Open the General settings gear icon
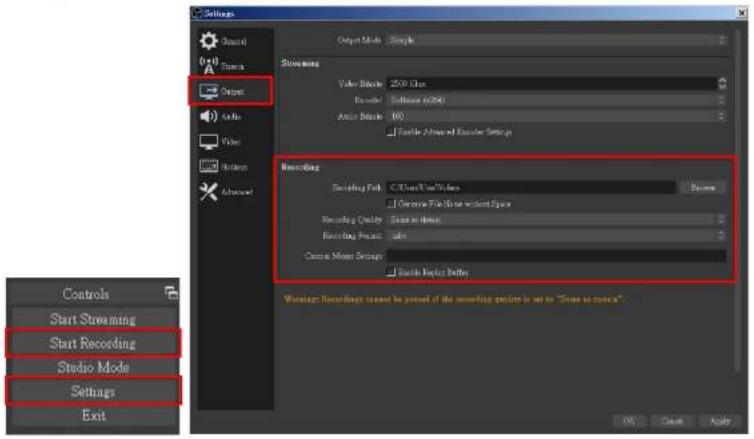Screen dimensions: 754x439 click(208, 41)
